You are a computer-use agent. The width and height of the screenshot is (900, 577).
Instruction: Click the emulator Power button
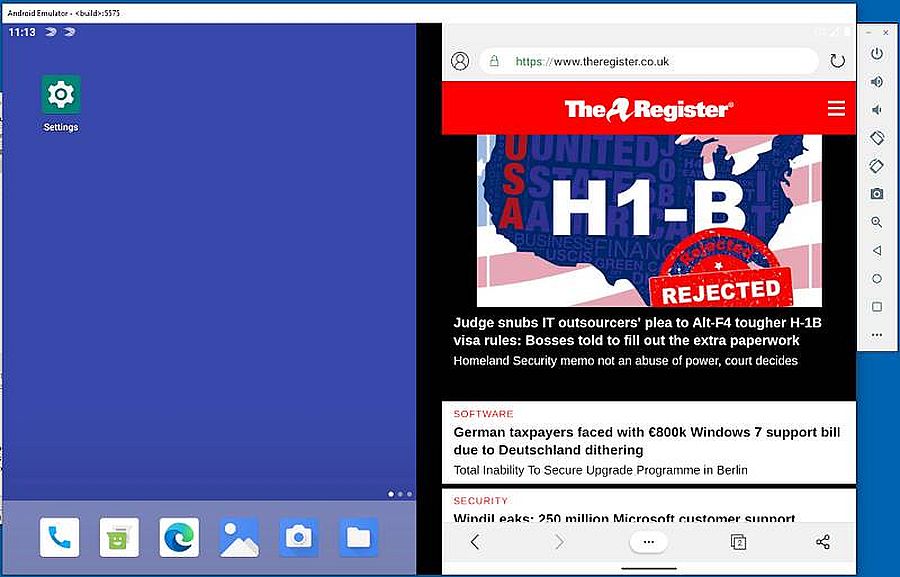tap(876, 53)
